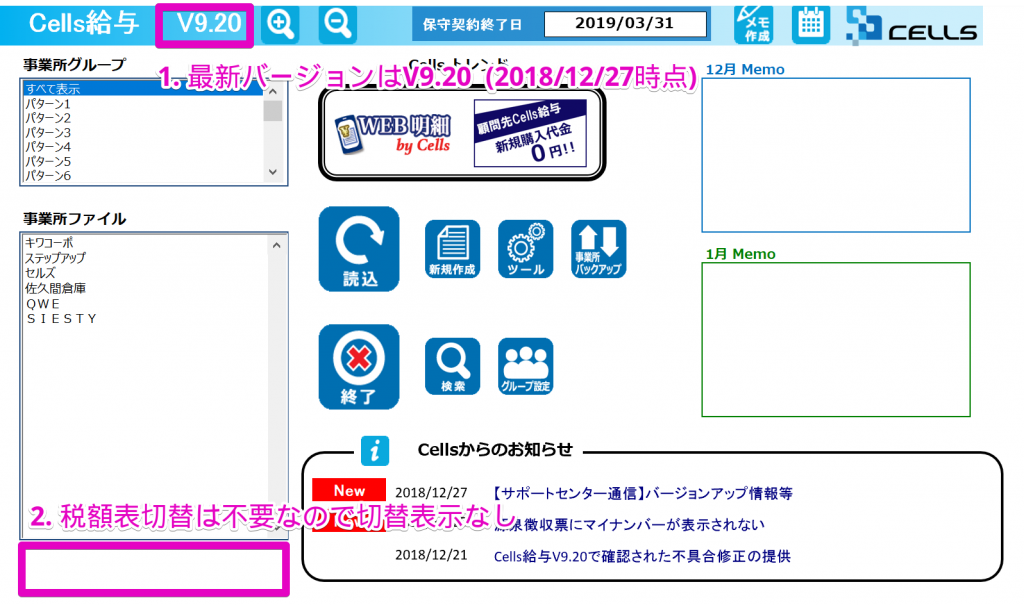Select パターン3 in the group list
Image resolution: width=1024 pixels, height=605 pixels.
click(x=144, y=132)
